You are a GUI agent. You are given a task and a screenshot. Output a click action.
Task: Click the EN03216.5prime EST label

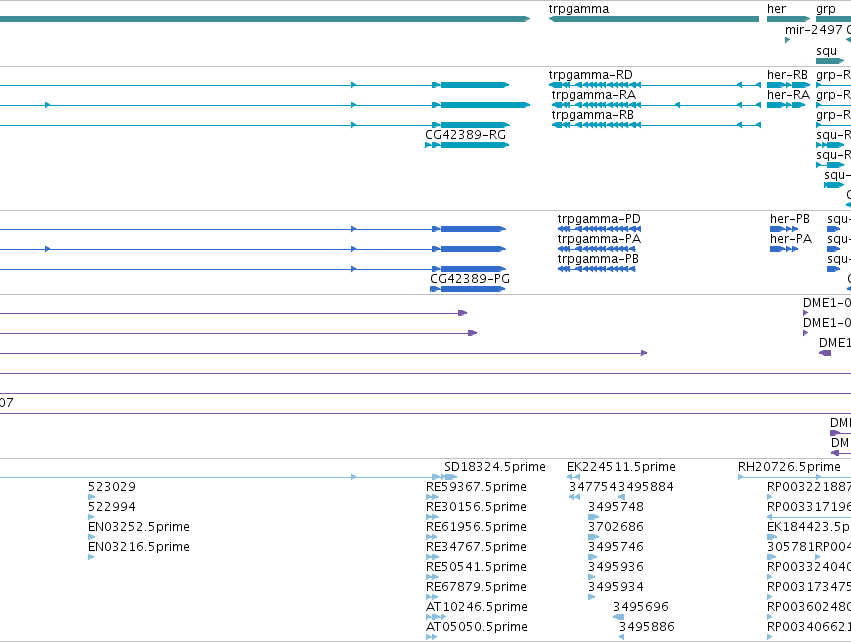[139, 548]
